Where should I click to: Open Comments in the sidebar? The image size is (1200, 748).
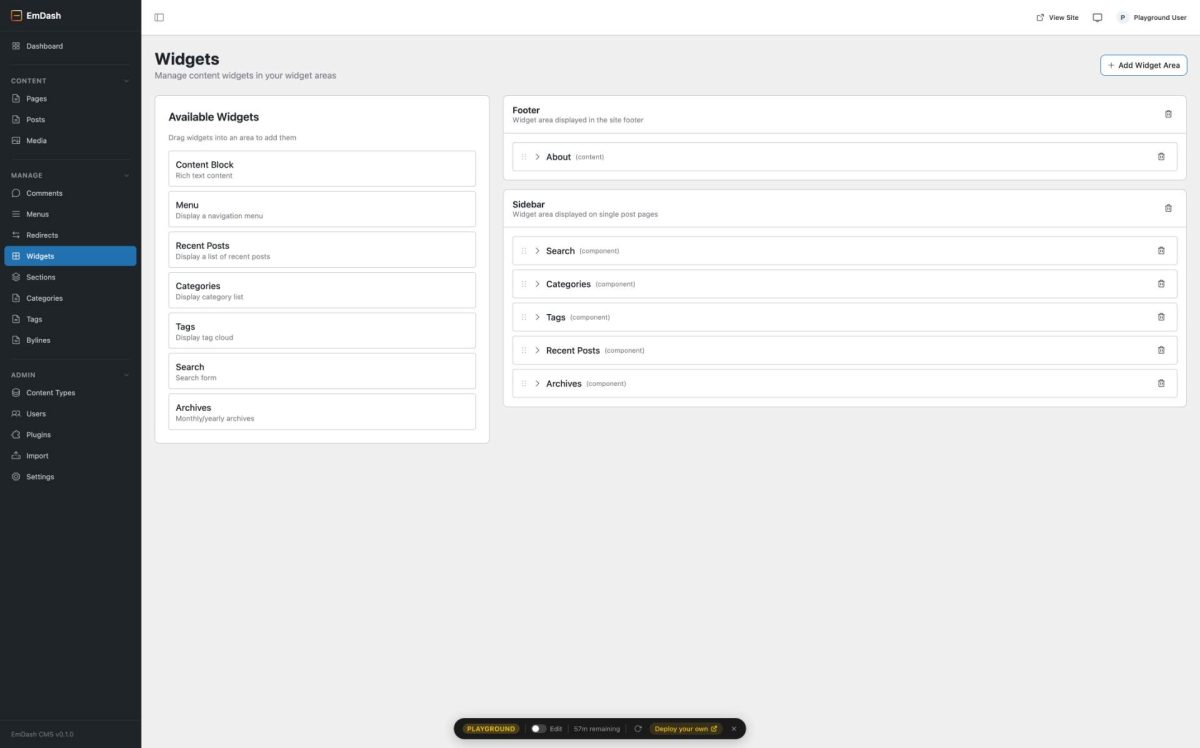click(70, 193)
